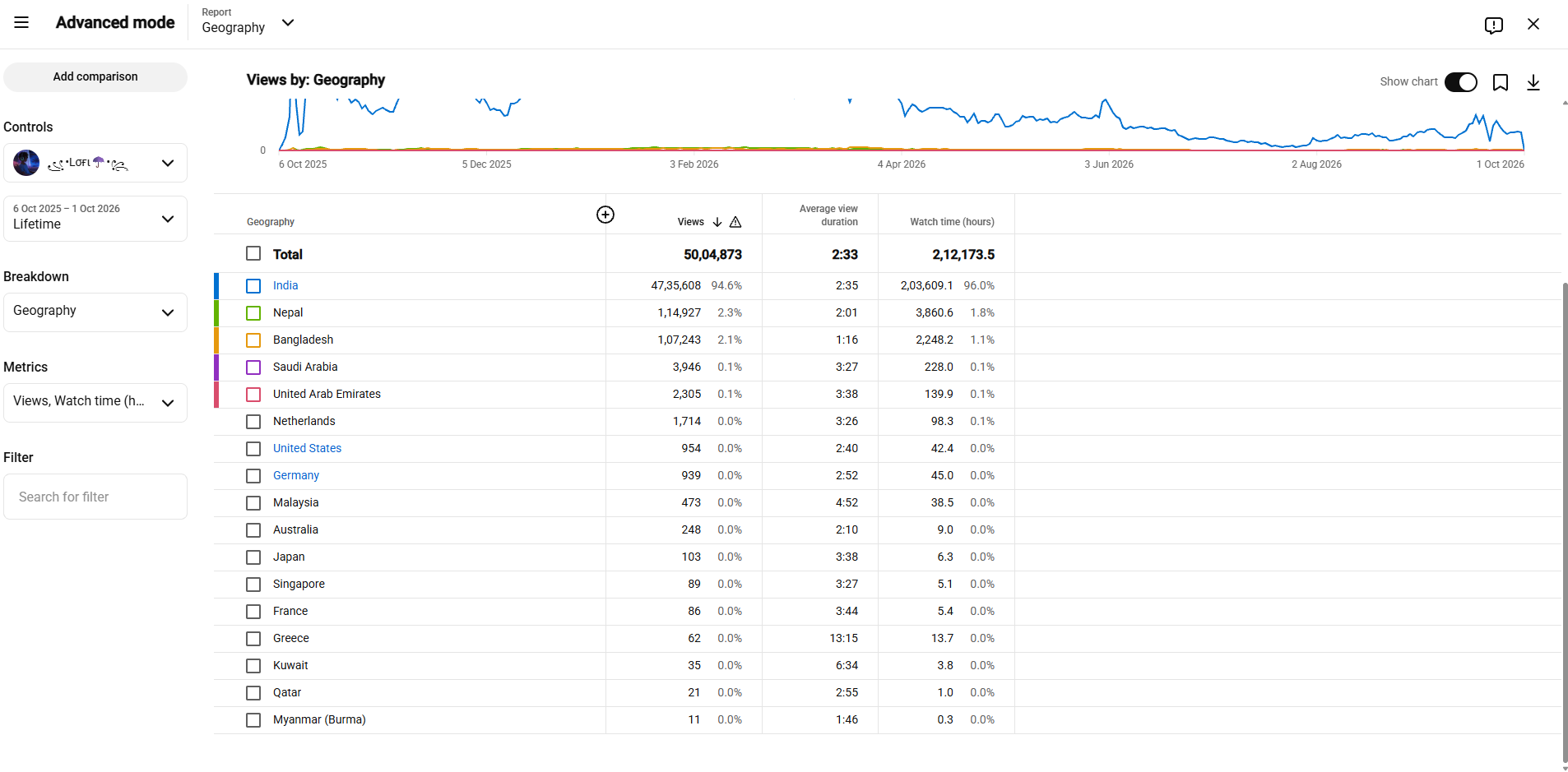Select the Japan row checkbox
The image size is (1568, 772).
pyautogui.click(x=253, y=557)
